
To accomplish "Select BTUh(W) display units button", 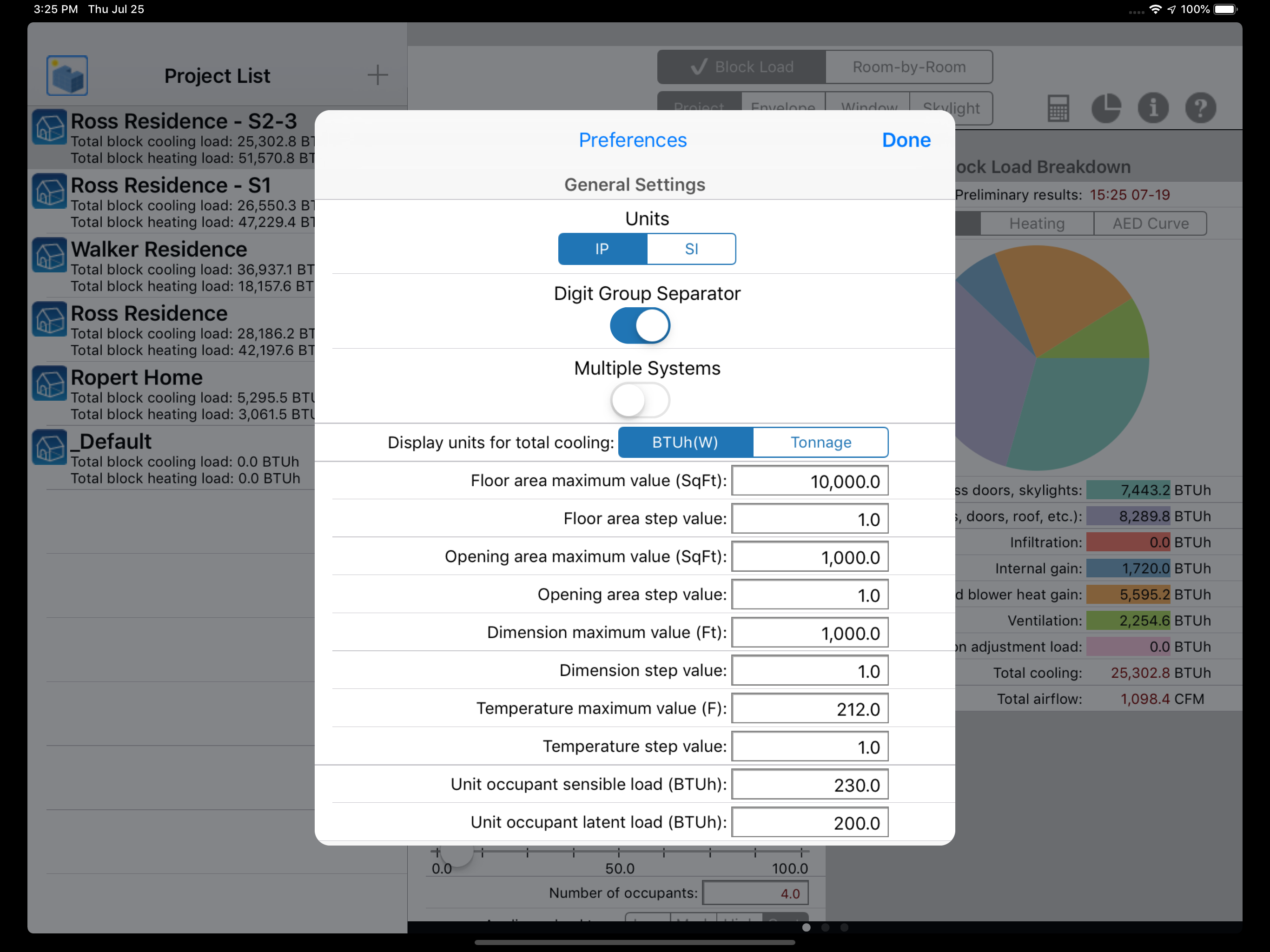I will click(x=685, y=443).
